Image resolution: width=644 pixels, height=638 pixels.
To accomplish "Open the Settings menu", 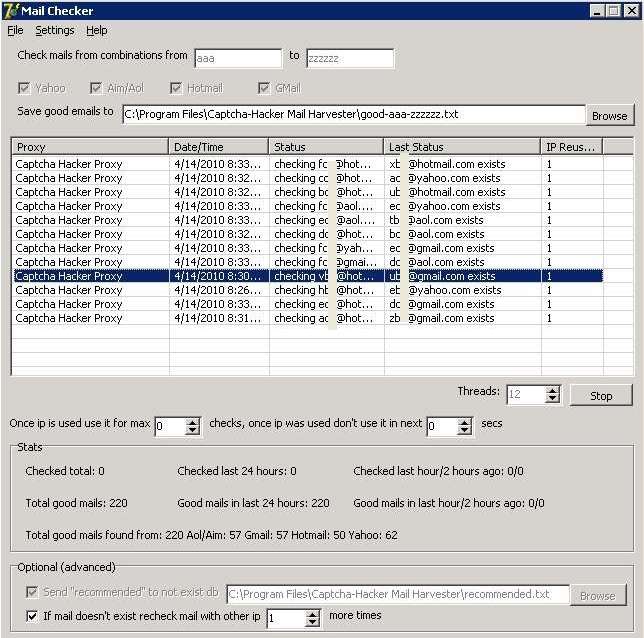I will coord(55,30).
